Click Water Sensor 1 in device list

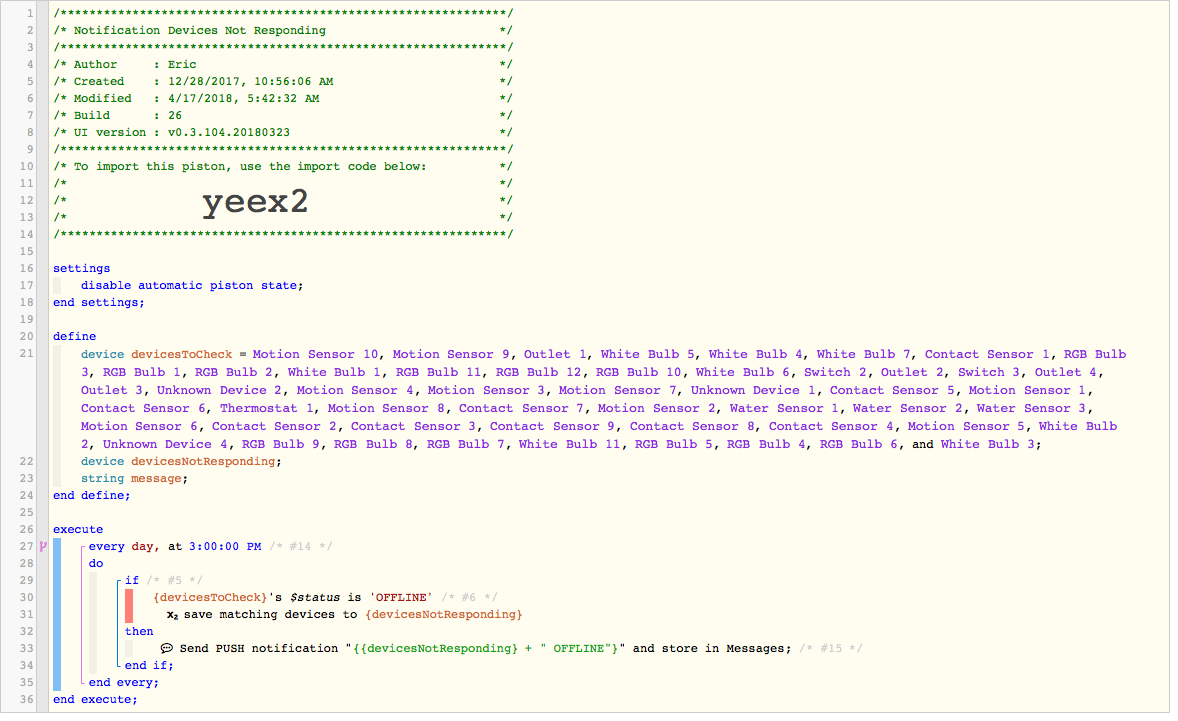(784, 409)
